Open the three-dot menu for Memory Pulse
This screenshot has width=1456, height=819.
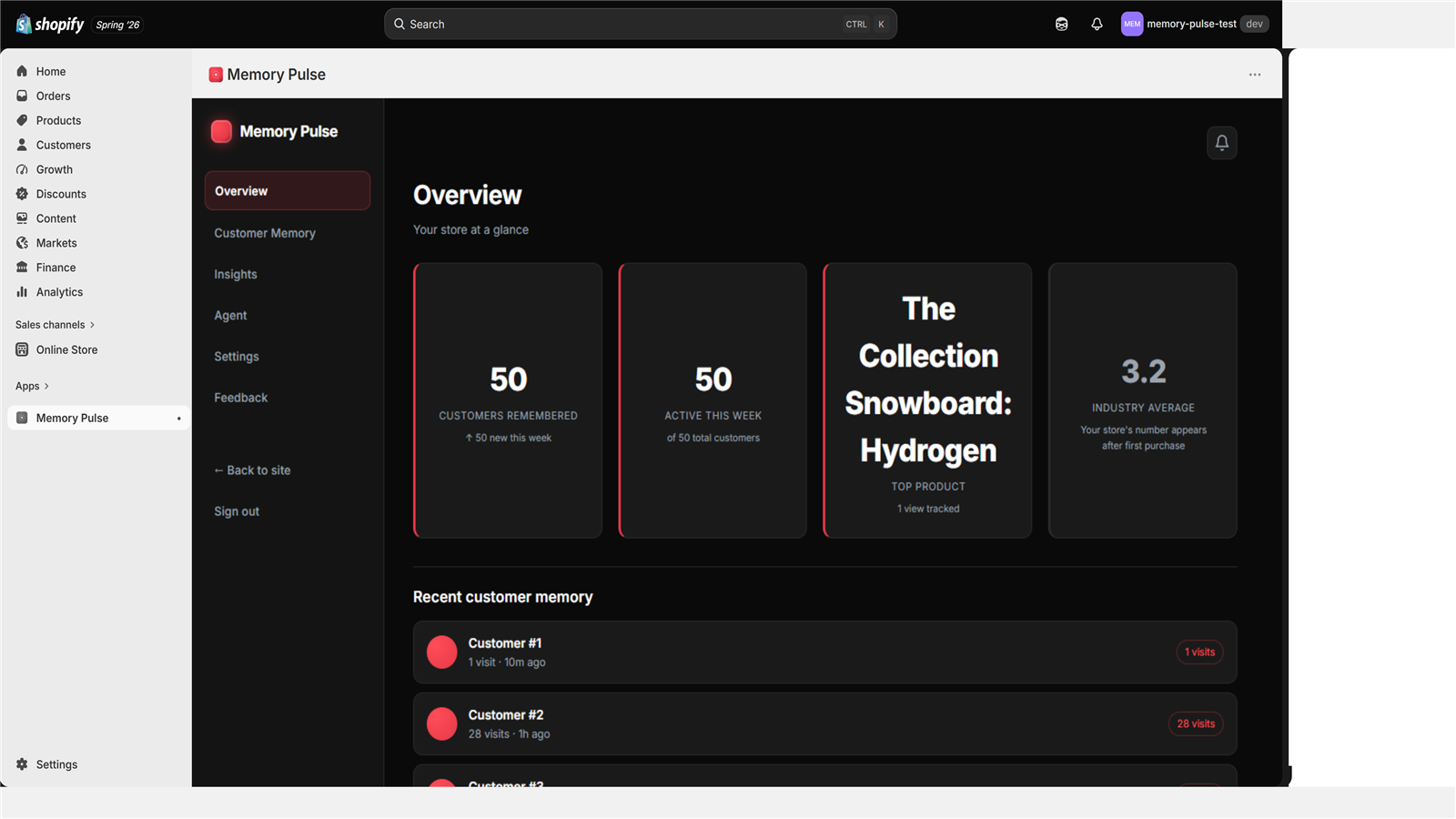pyautogui.click(x=1254, y=75)
